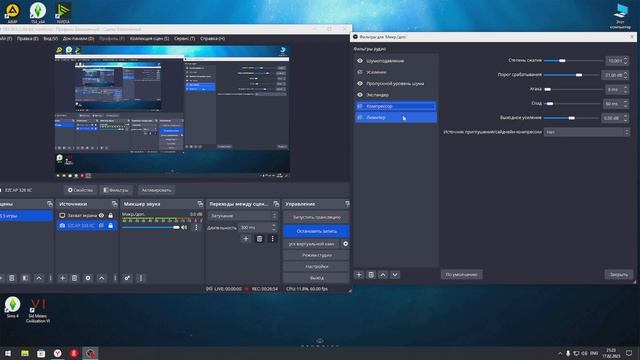Click По умолчанию button in Filters window

[x=461, y=274]
